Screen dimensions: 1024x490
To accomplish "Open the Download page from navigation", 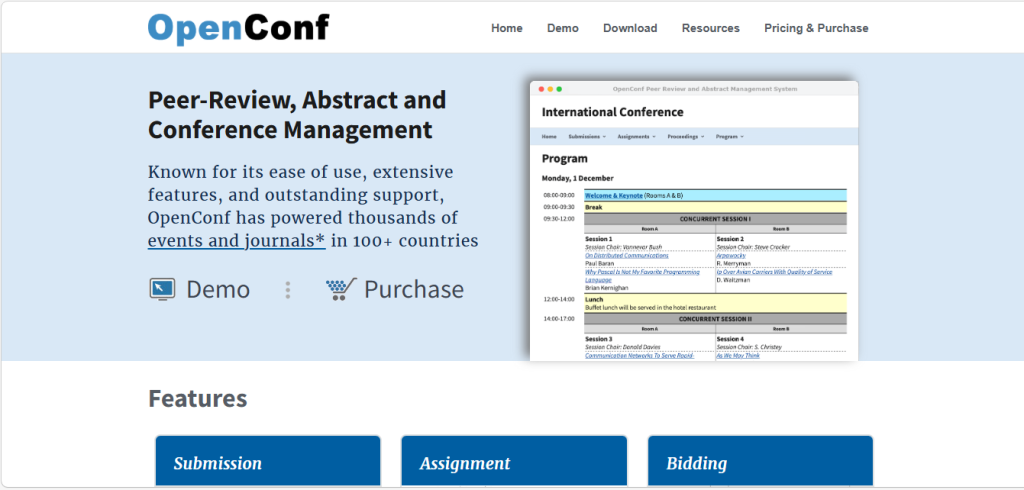I will click(x=630, y=28).
